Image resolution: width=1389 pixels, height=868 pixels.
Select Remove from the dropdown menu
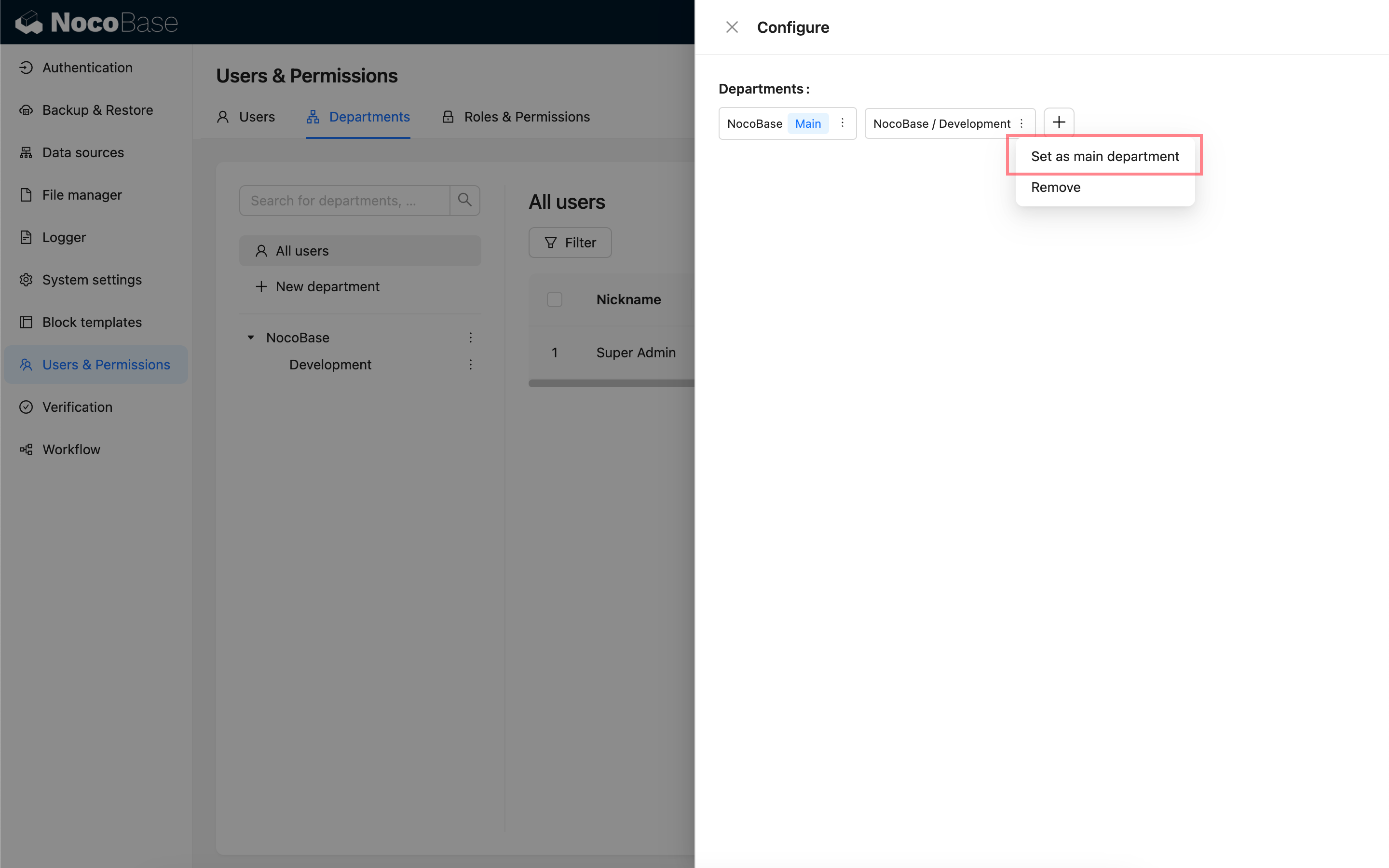pyautogui.click(x=1055, y=187)
